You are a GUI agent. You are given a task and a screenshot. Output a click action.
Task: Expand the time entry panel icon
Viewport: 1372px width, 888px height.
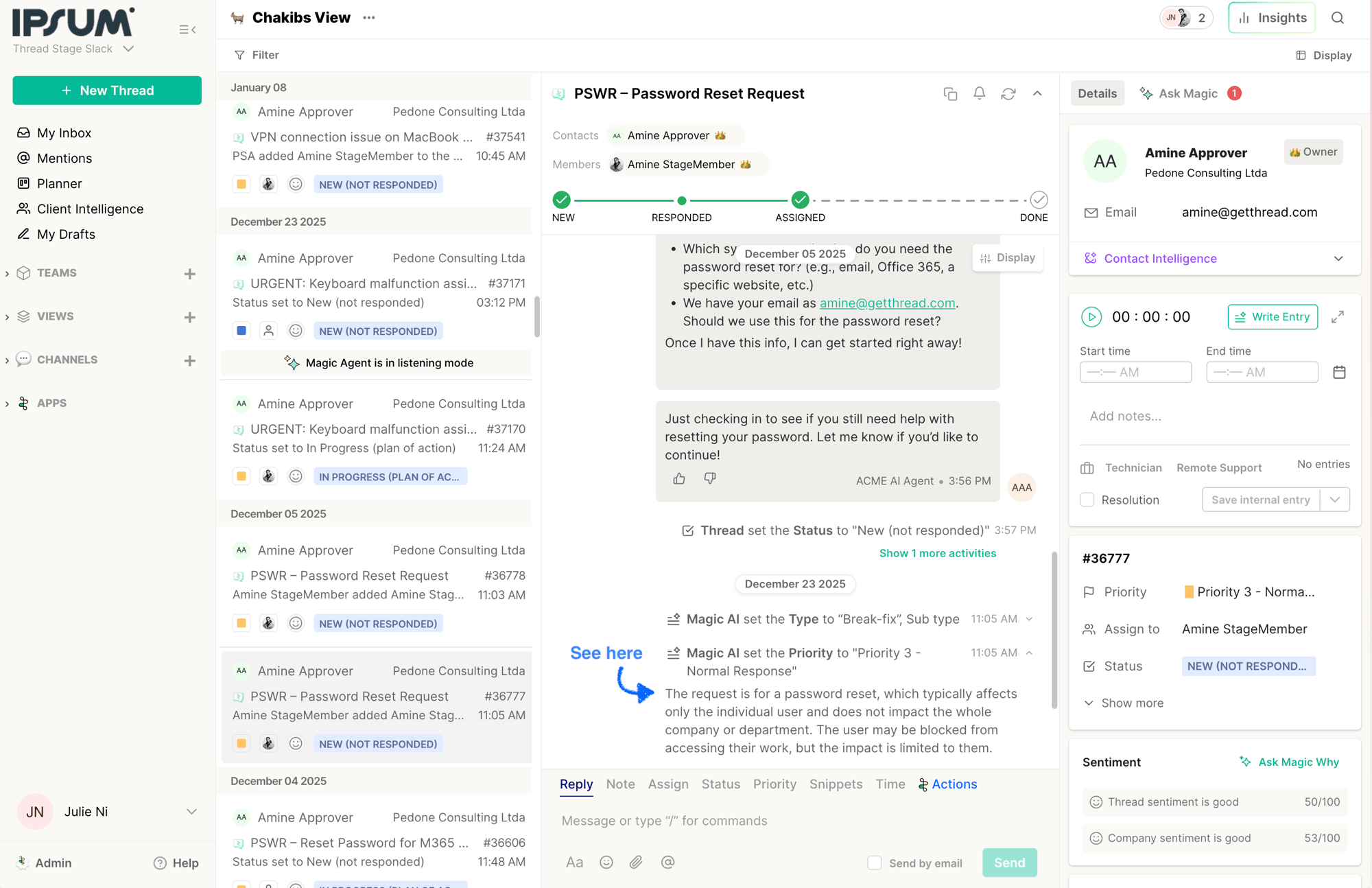coord(1338,317)
